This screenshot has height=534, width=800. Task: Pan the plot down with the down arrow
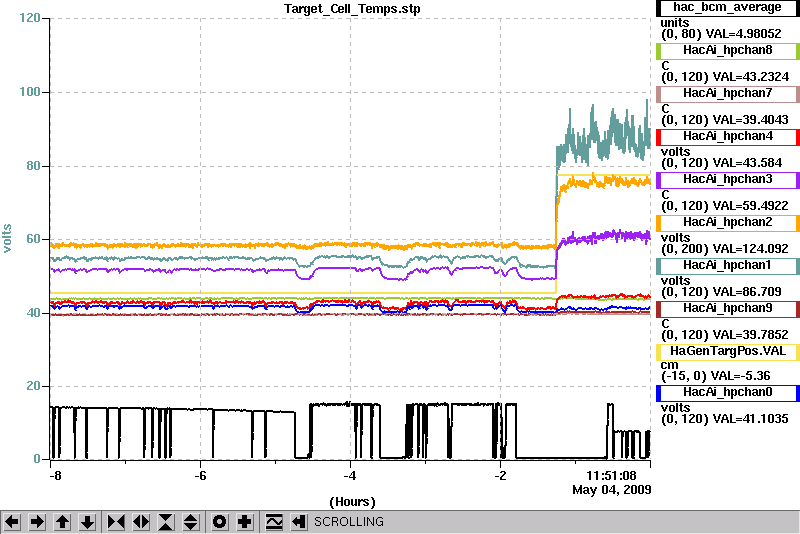pyautogui.click(x=87, y=522)
